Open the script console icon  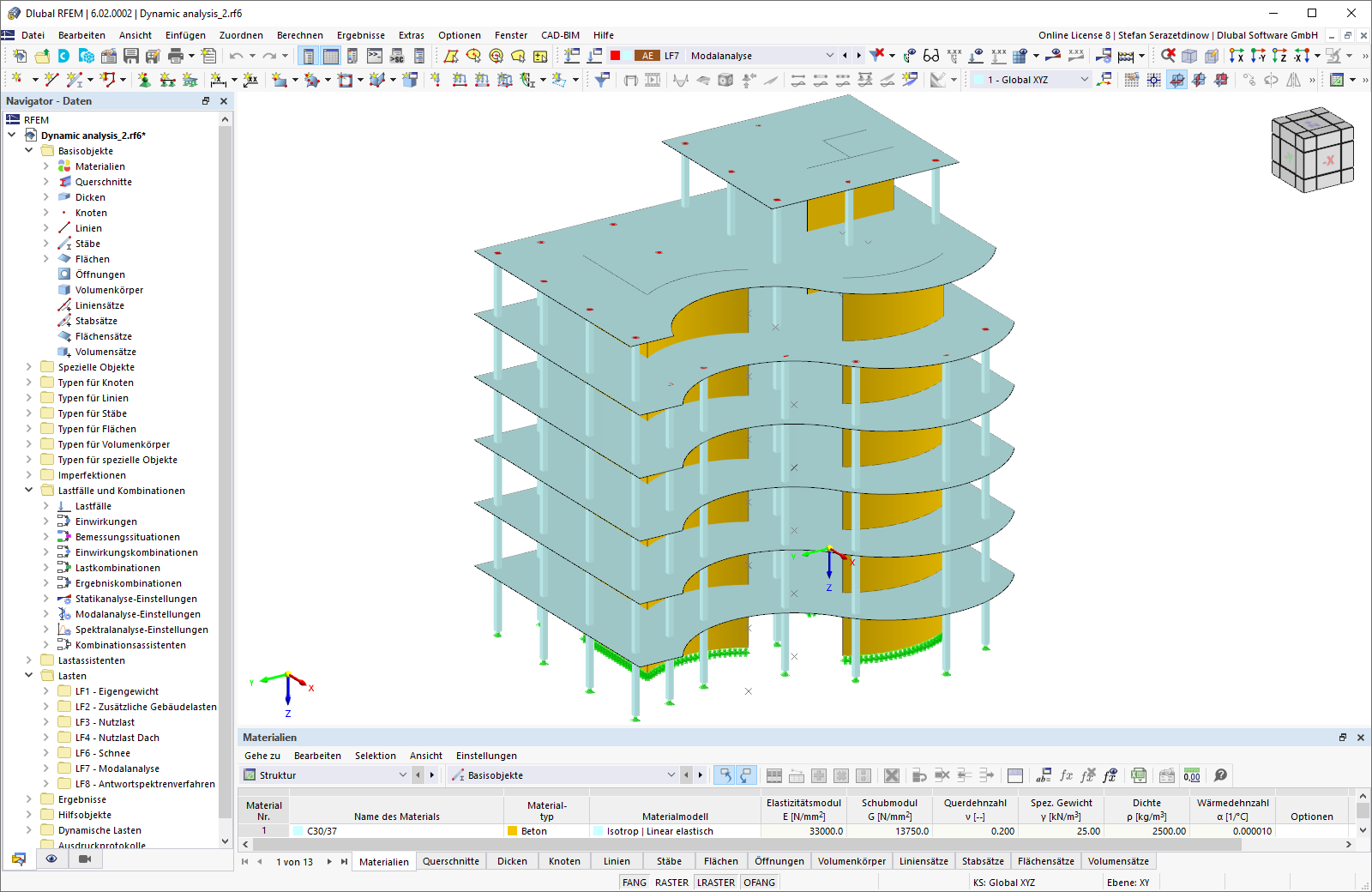pyautogui.click(x=375, y=56)
